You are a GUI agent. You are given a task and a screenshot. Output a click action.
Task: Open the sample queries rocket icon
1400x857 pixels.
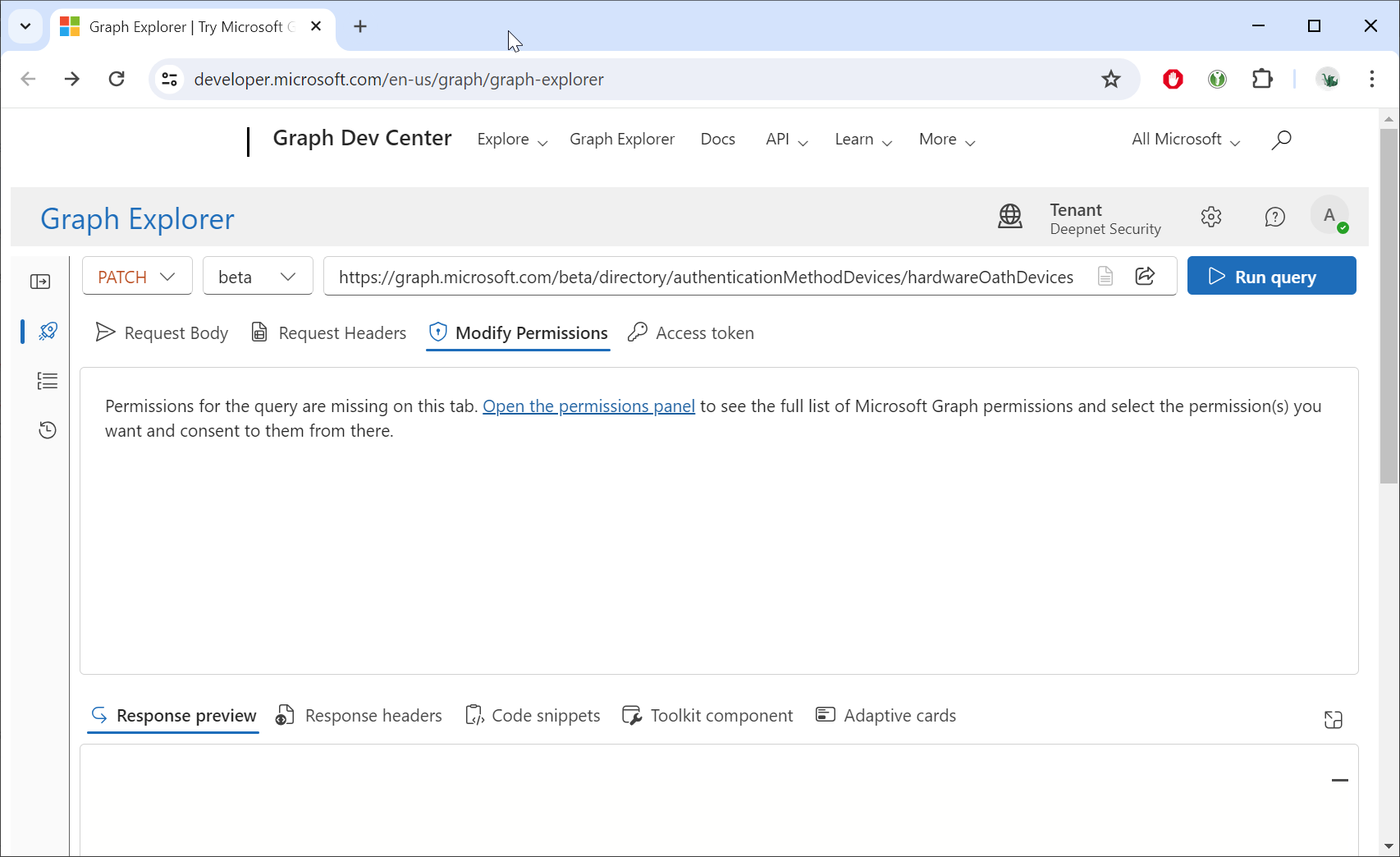(48, 331)
